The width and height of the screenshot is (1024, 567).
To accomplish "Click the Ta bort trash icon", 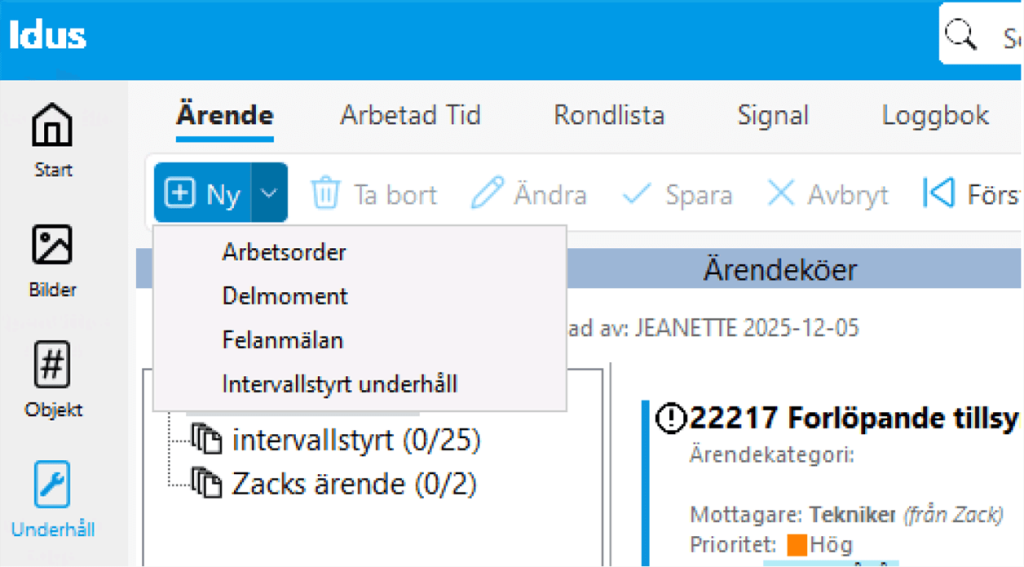I will point(326,193).
